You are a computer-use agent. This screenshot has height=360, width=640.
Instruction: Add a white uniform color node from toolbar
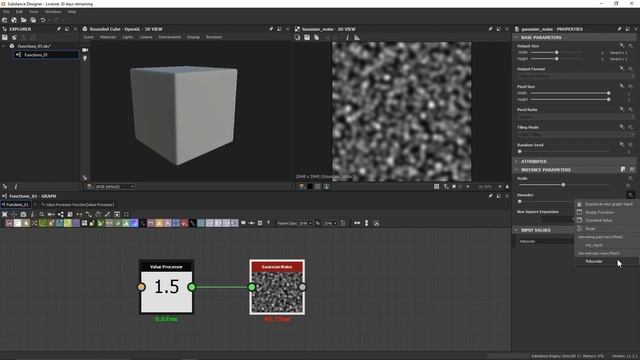point(18,223)
